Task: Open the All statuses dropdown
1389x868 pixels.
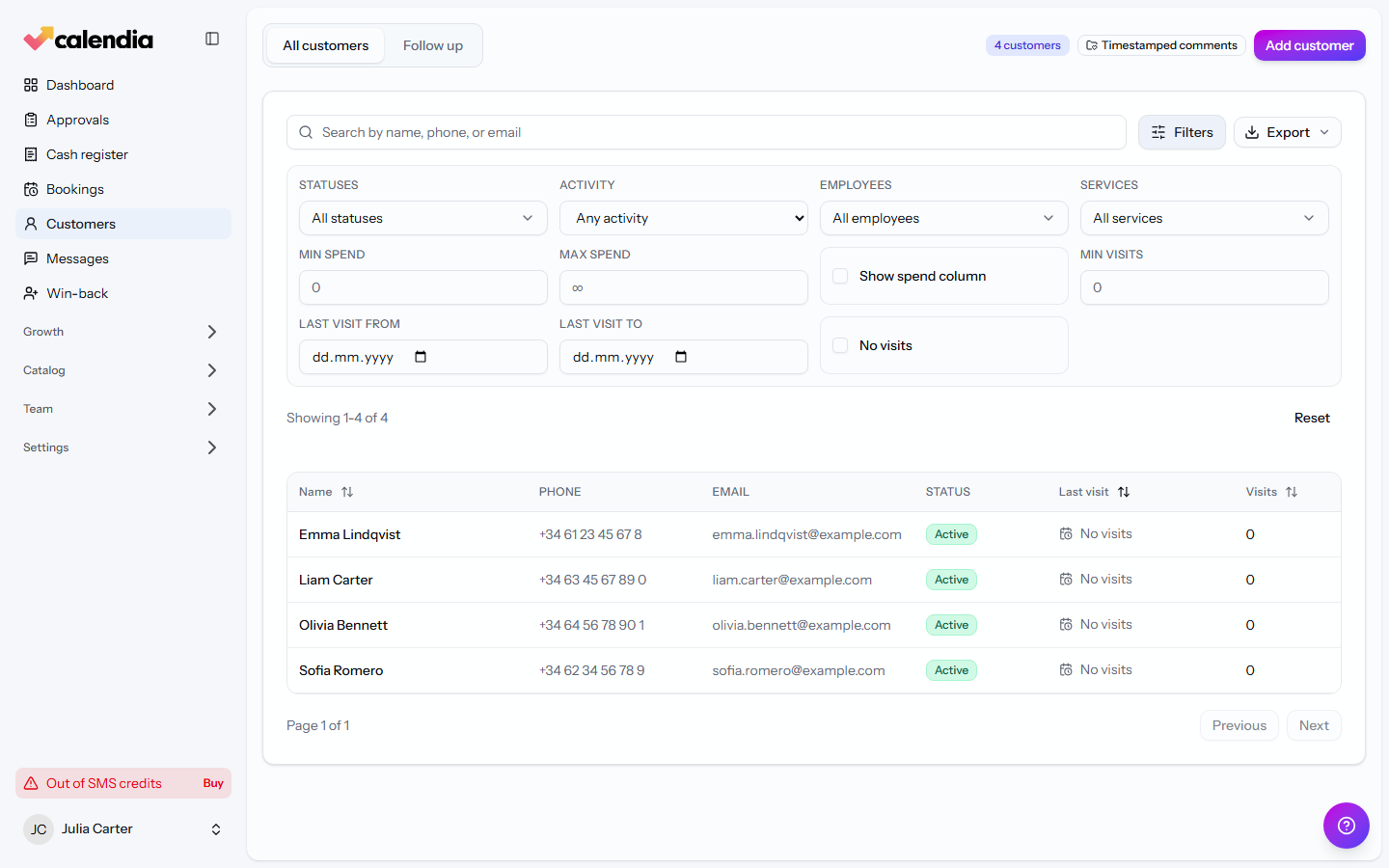Action: 423,218
